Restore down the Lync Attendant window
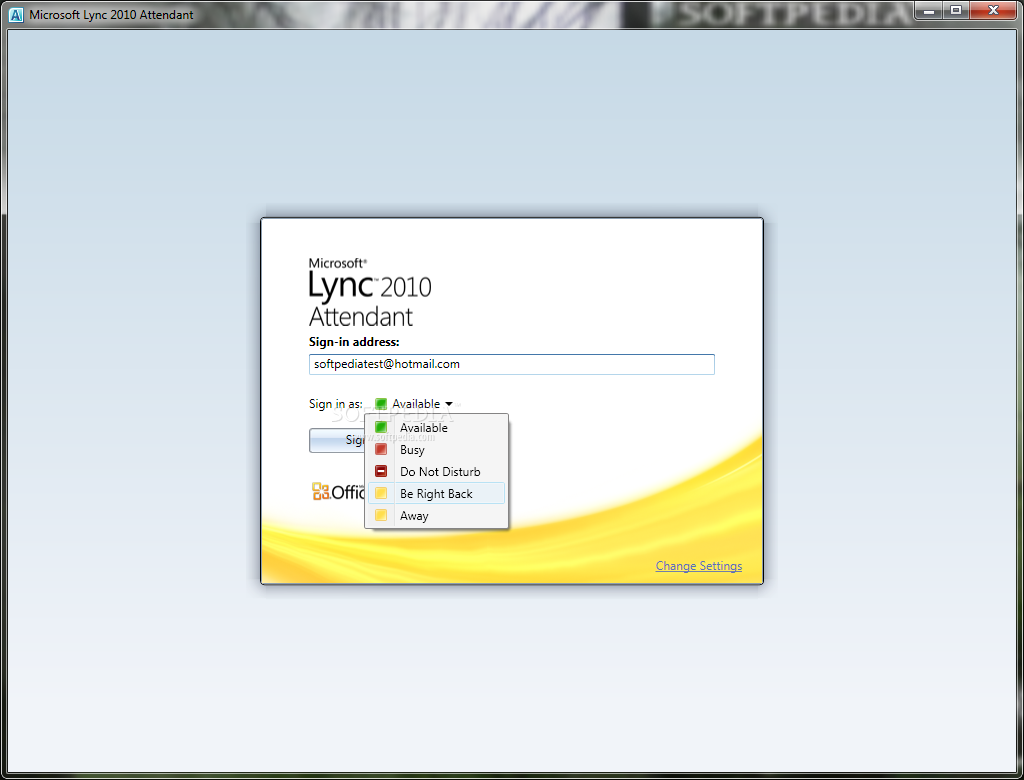This screenshot has height=780, width=1024. pos(956,10)
